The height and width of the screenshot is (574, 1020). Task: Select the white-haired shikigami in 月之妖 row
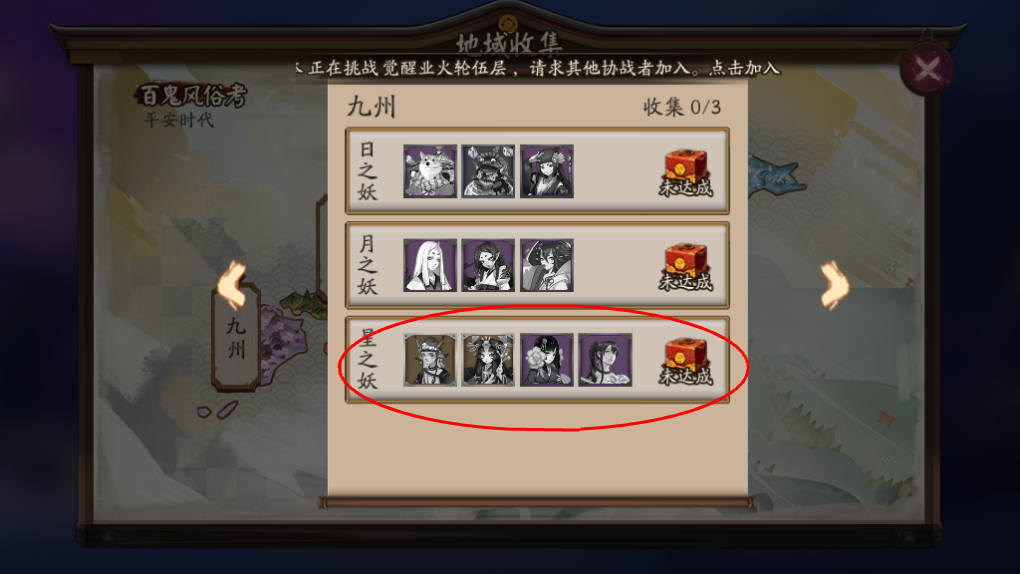430,265
